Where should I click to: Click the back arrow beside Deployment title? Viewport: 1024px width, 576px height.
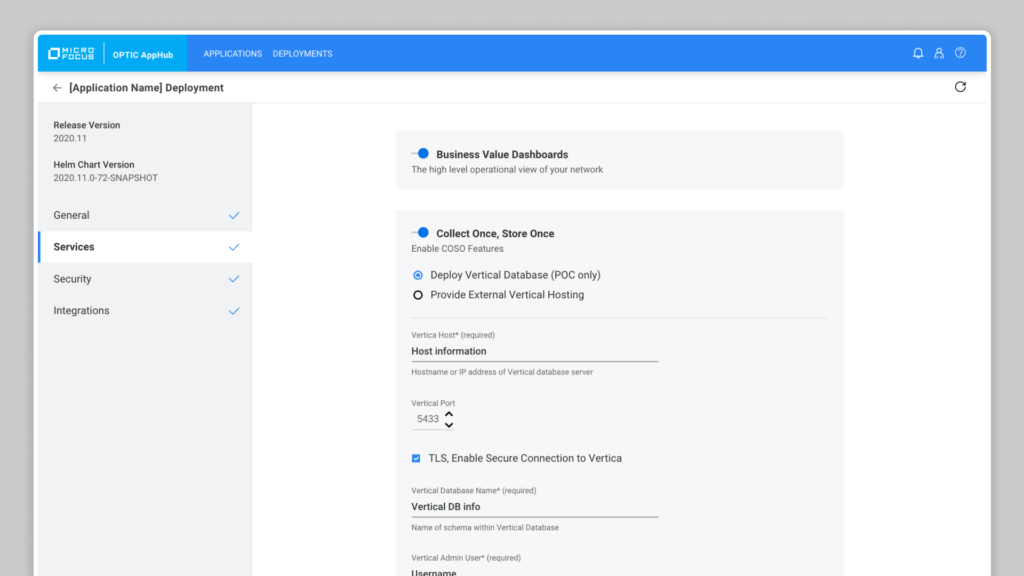pyautogui.click(x=57, y=88)
